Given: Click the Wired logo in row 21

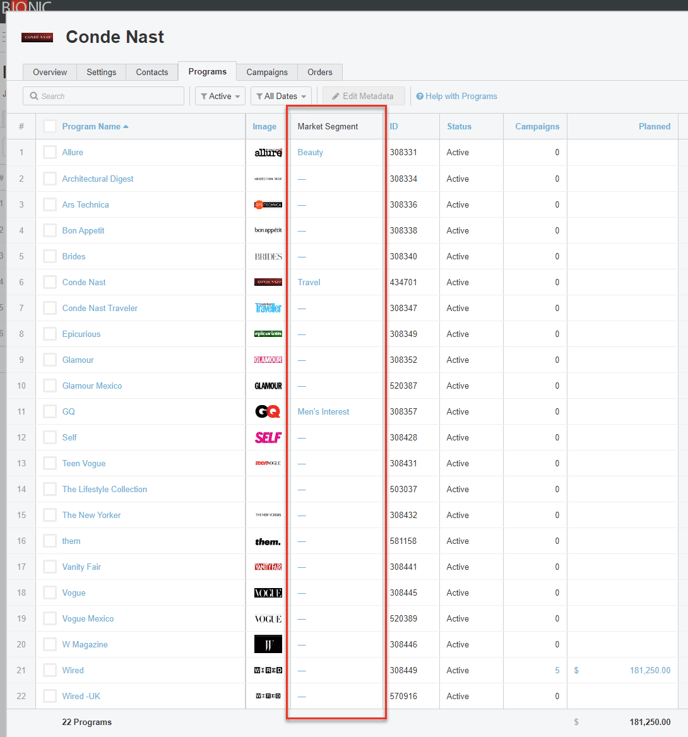Looking at the screenshot, I should (x=268, y=671).
